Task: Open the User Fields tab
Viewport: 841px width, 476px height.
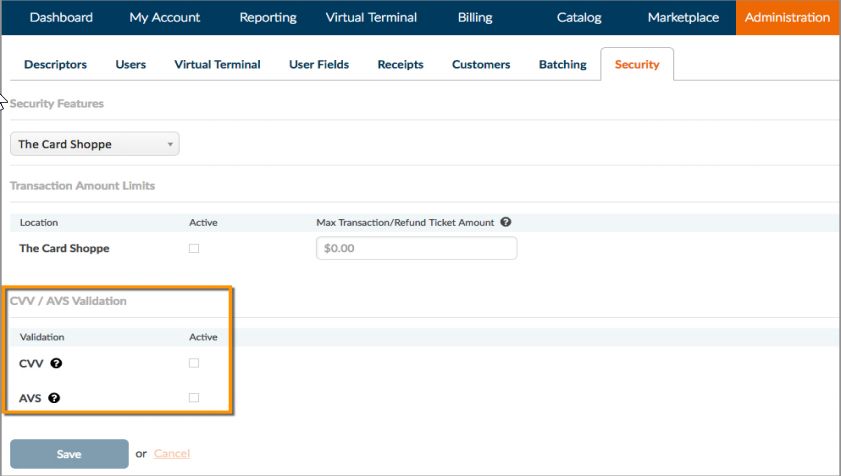Action: click(319, 64)
